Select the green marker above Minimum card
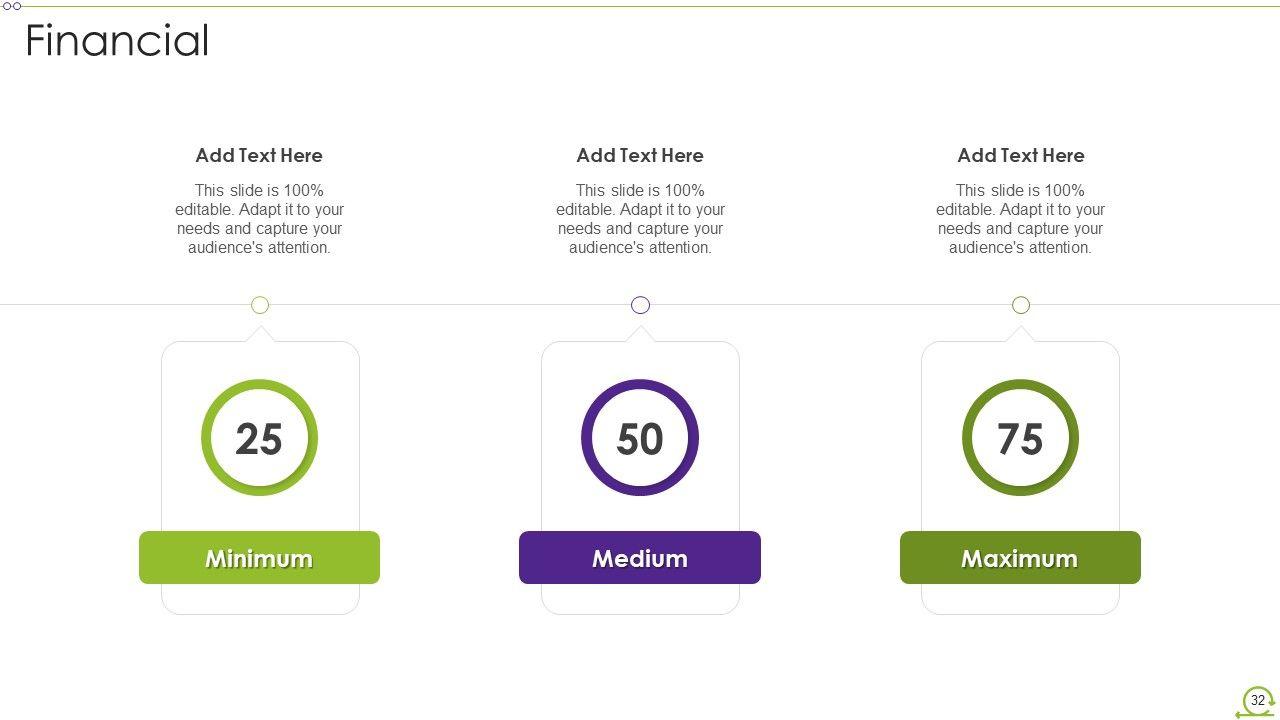 pos(260,305)
